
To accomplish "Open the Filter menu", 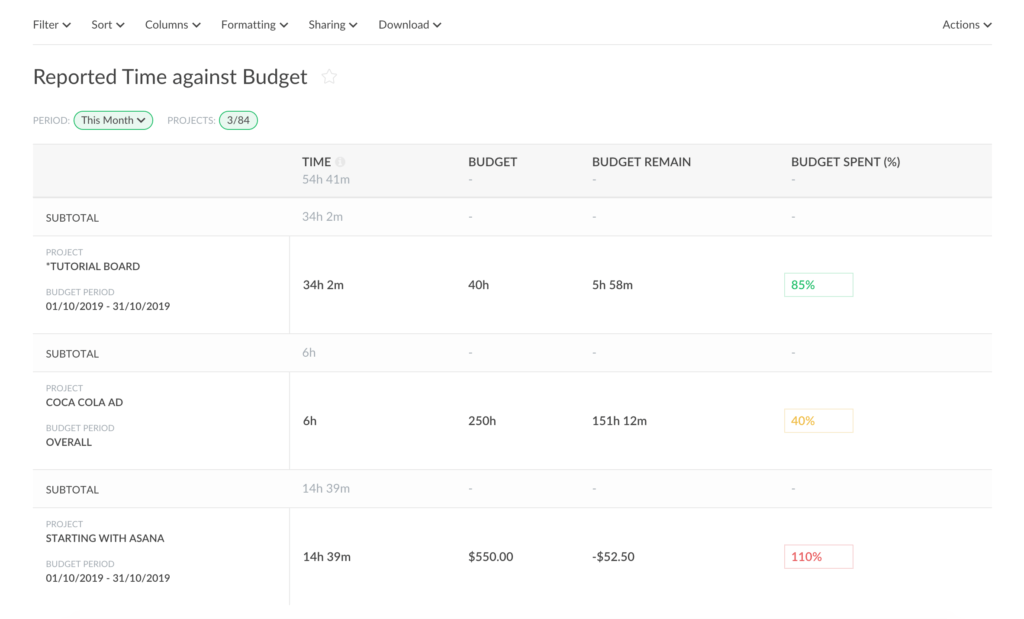I will click(x=51, y=24).
